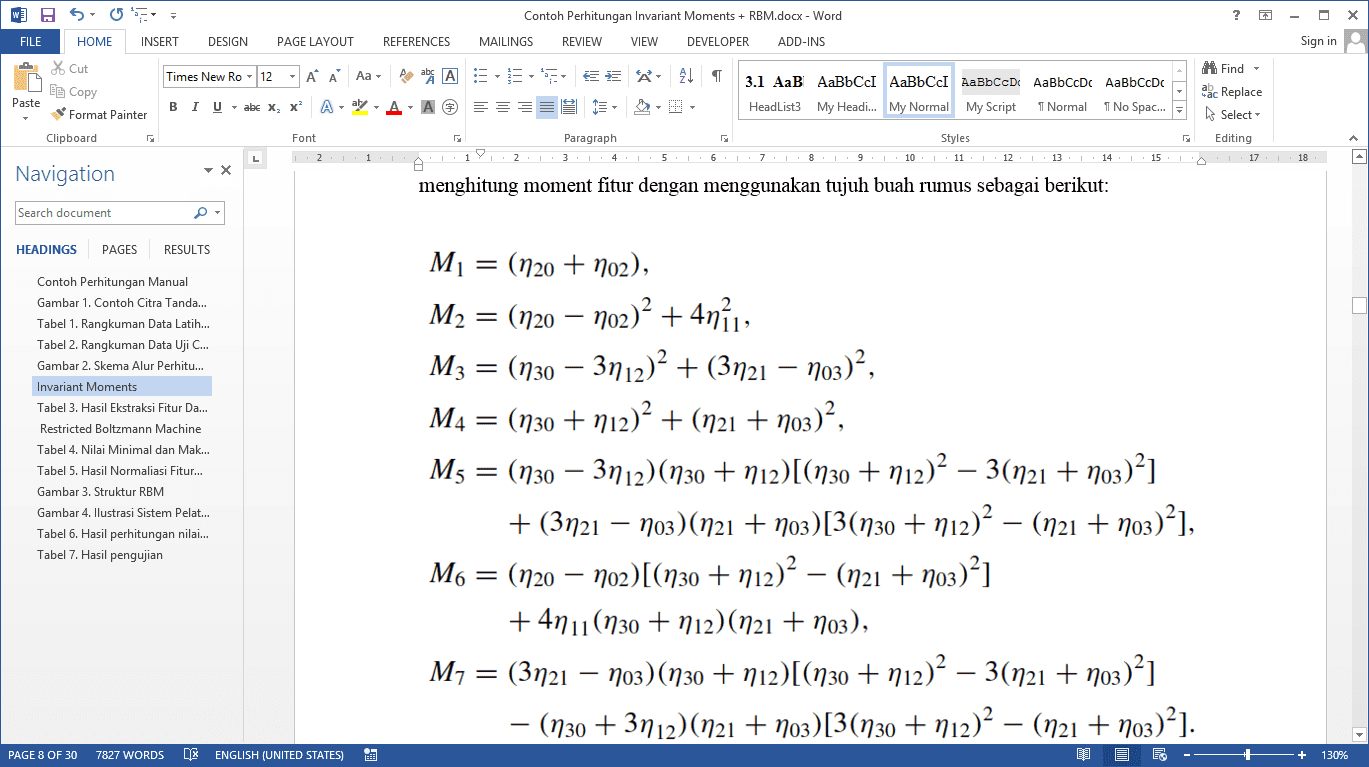Click the Show/Hide paragraph marks icon
Screen dimensions: 1369x767
click(x=717, y=76)
